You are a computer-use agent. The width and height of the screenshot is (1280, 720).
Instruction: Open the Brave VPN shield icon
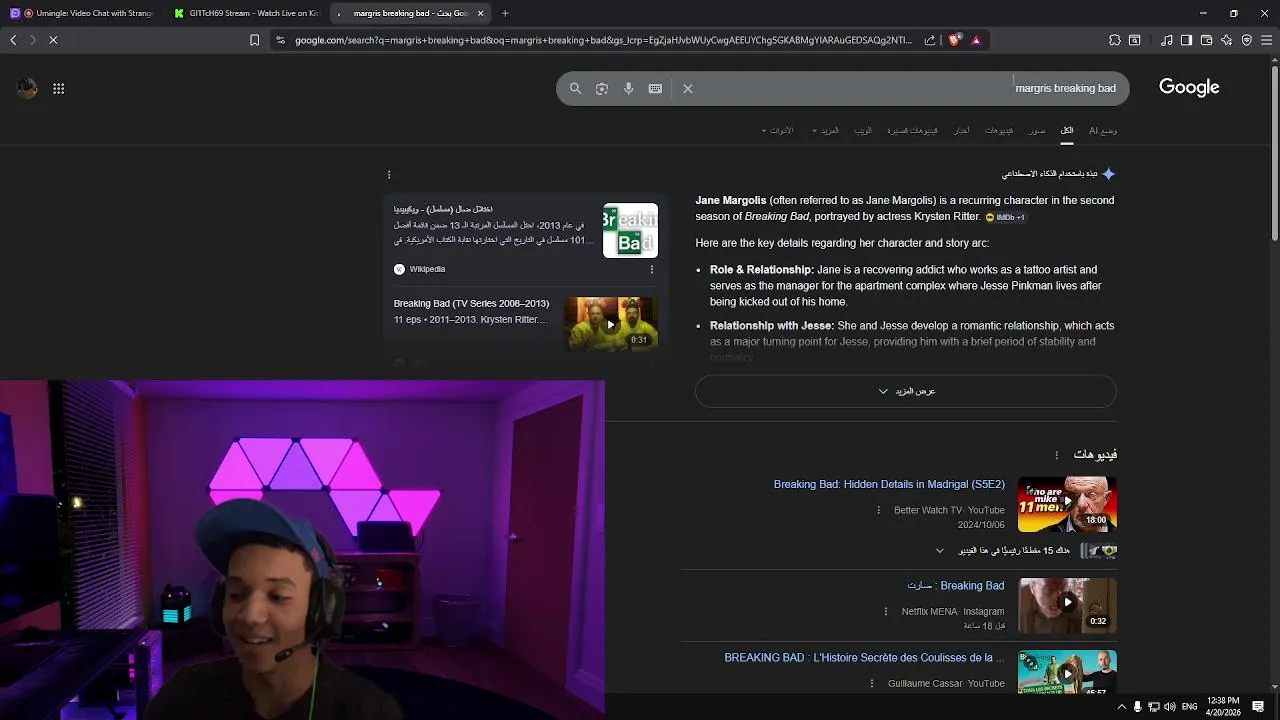click(x=1247, y=40)
